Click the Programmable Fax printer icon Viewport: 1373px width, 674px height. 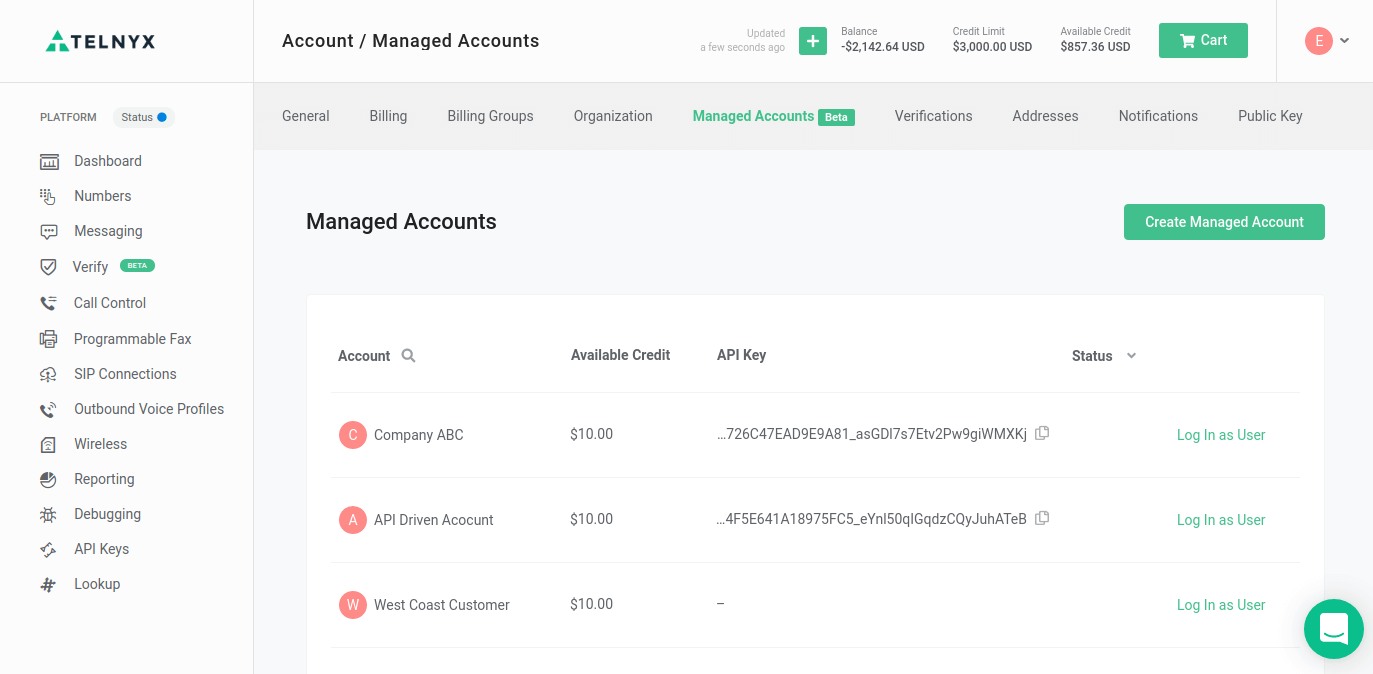pyautogui.click(x=49, y=339)
